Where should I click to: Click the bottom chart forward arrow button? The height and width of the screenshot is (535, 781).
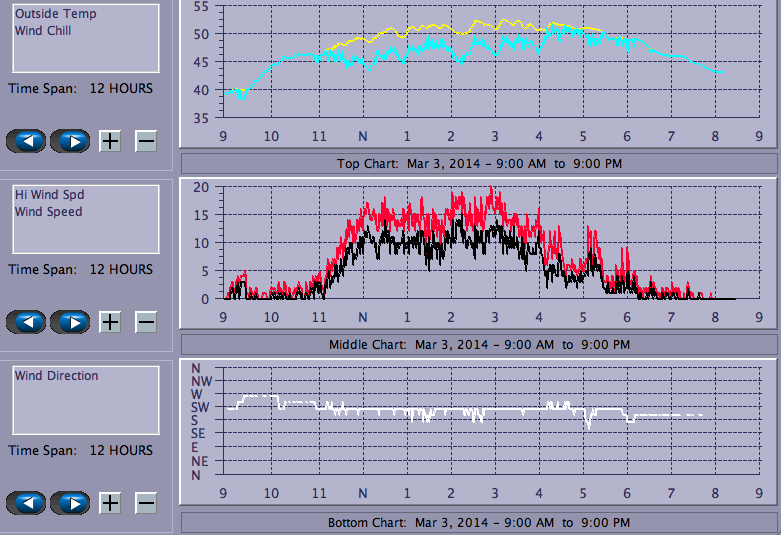[70, 503]
